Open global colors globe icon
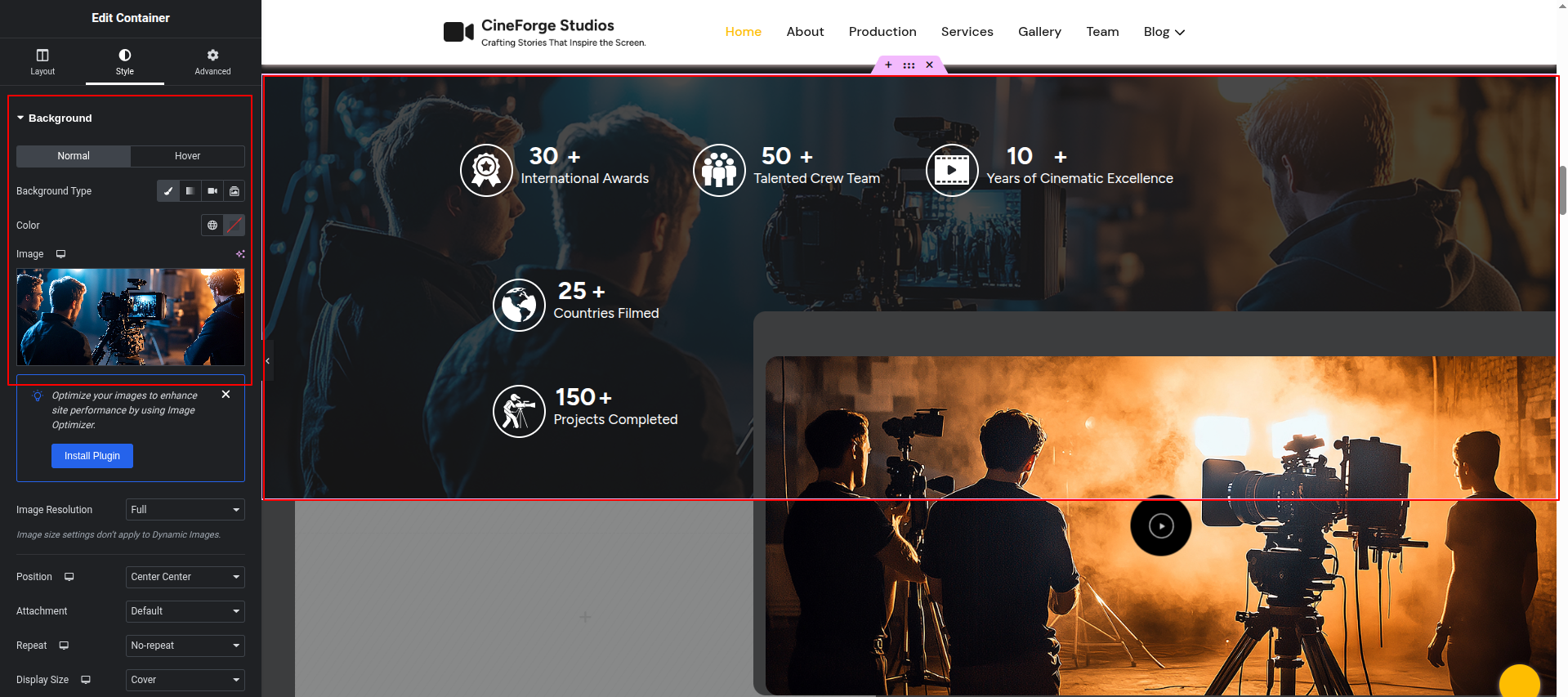 tap(212, 226)
